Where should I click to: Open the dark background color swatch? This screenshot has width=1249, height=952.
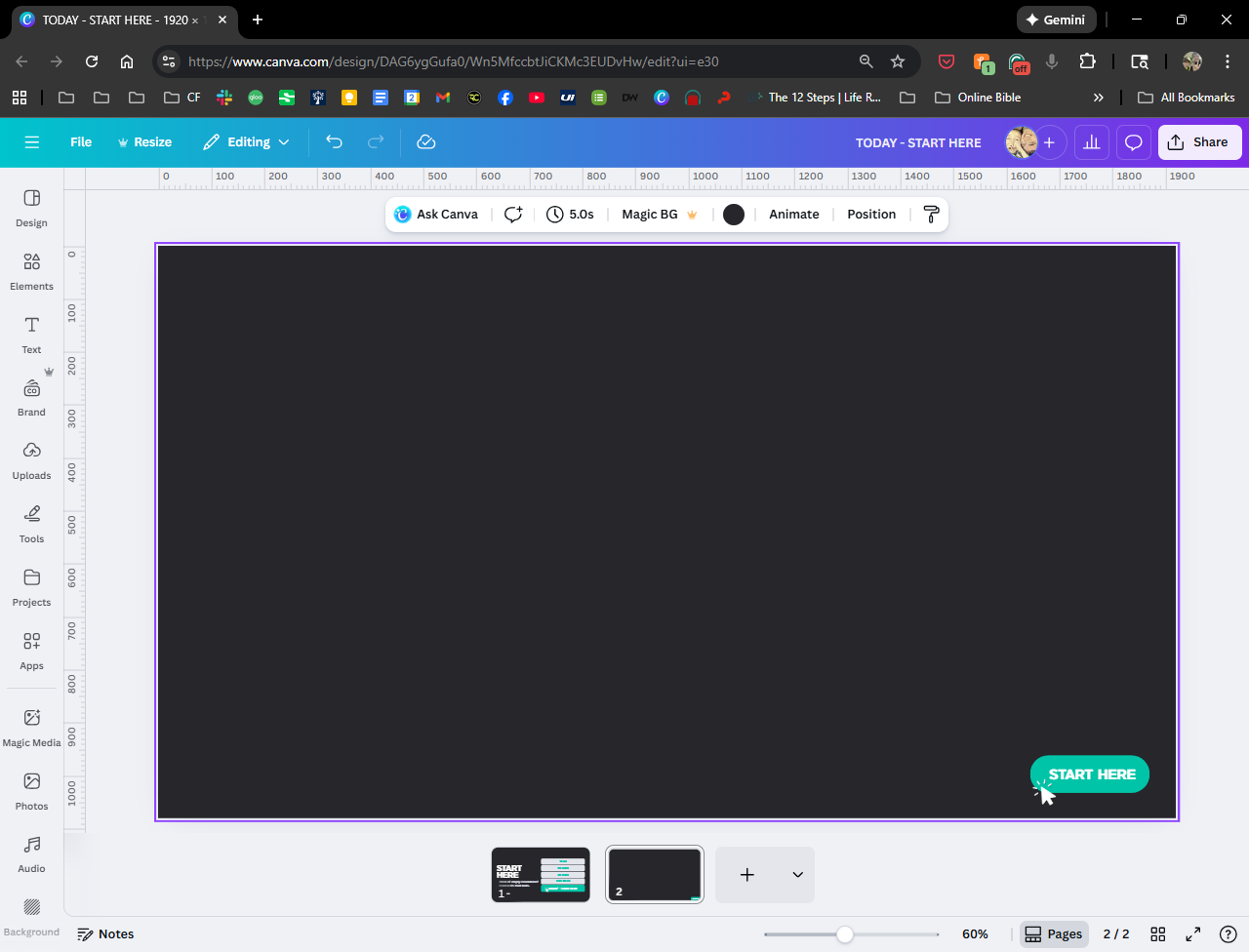point(734,215)
